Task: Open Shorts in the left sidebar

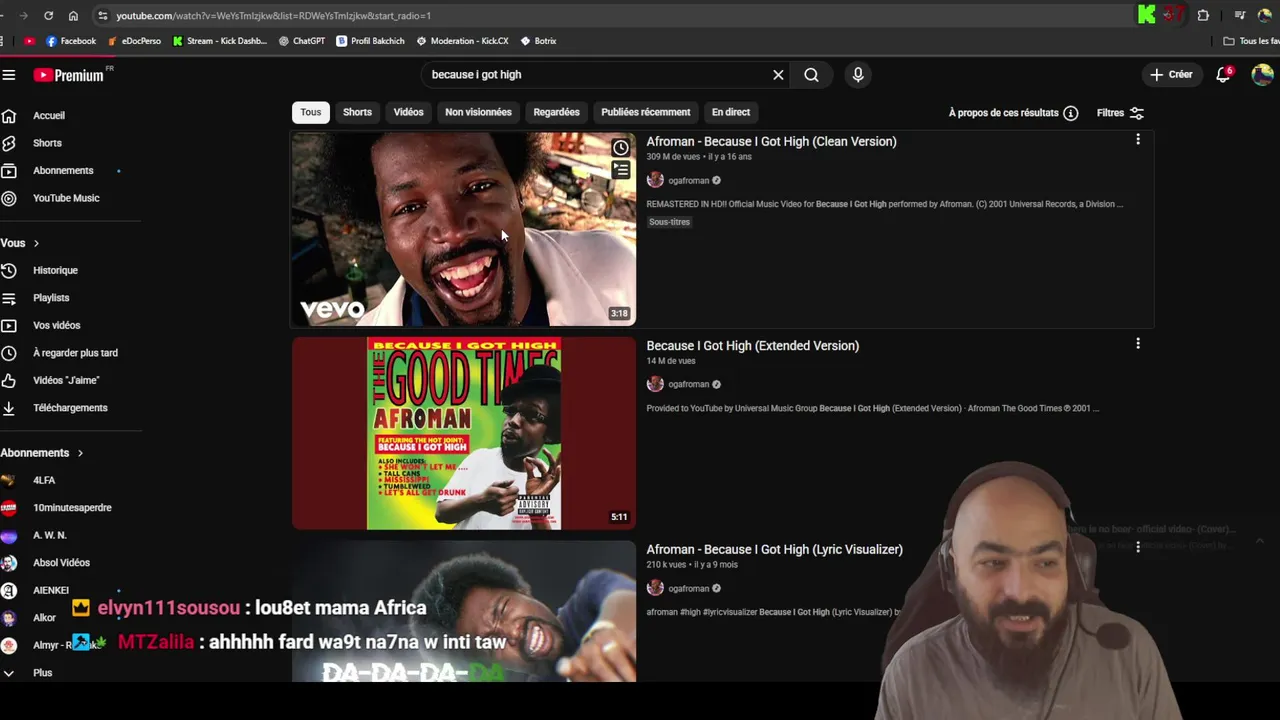Action: tap(47, 143)
